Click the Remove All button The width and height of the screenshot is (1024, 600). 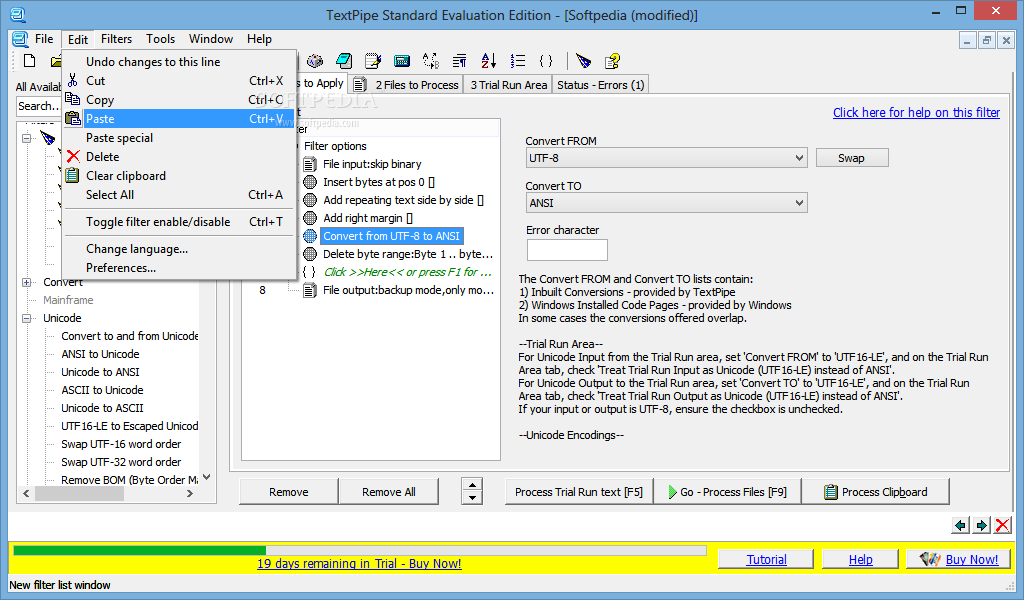[x=389, y=492]
